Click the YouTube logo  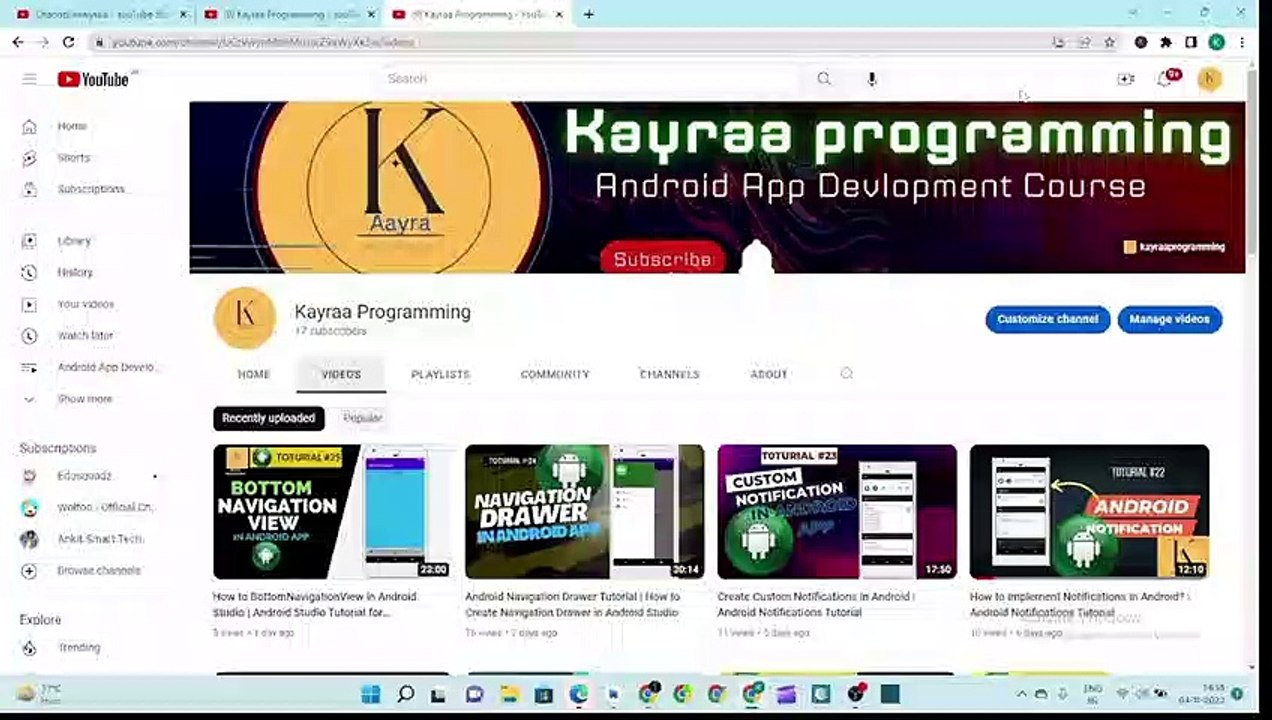click(93, 79)
